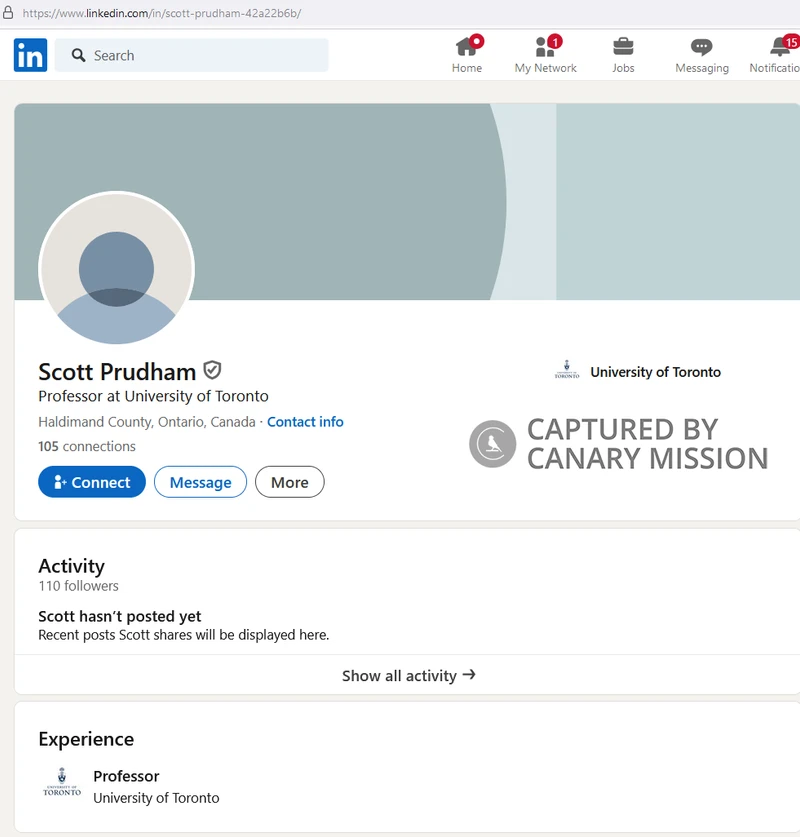Focus the Search input field
Viewport: 800px width, 837px height.
pos(192,55)
